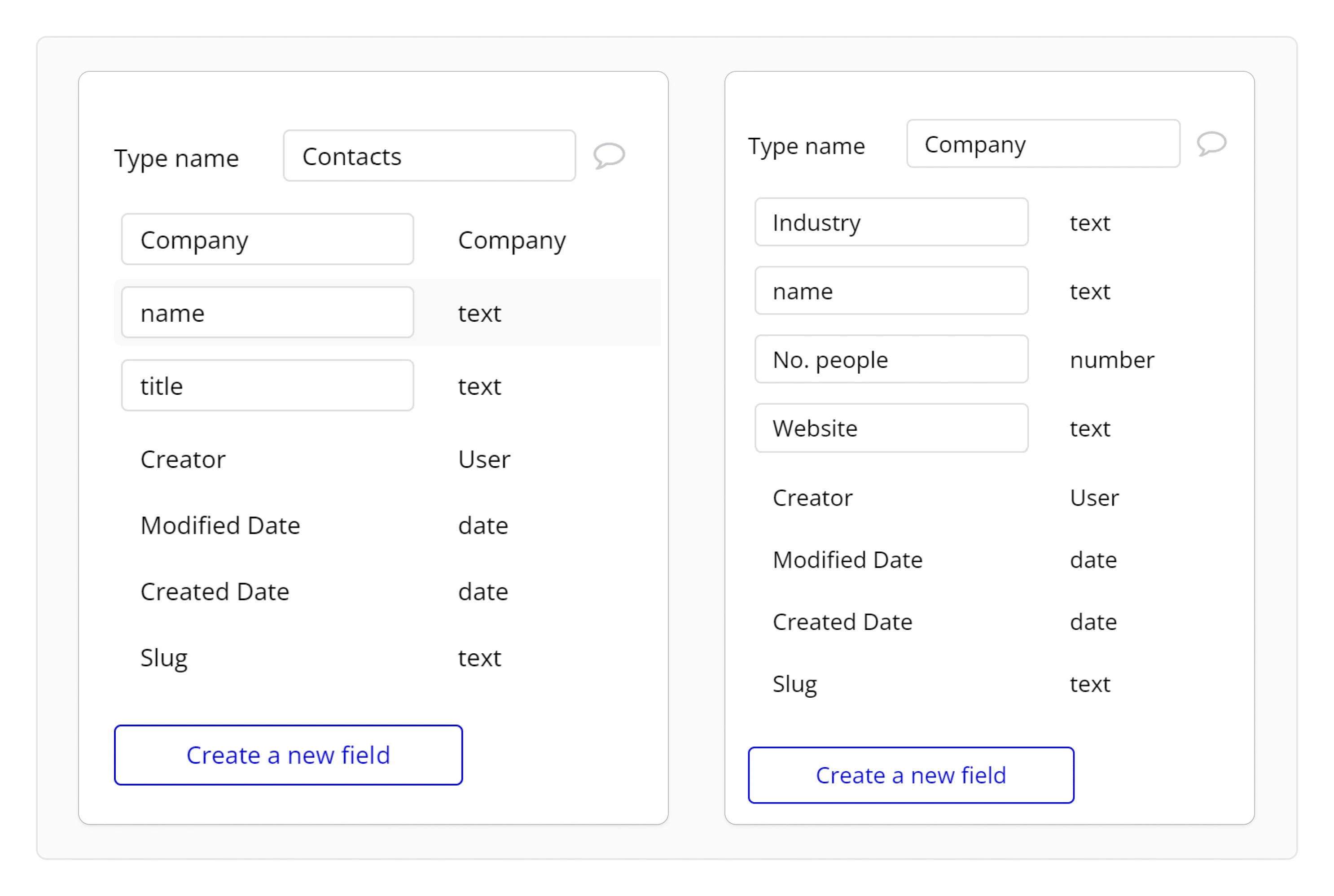The image size is (1334, 896).
Task: Click comment icon next to Contacts type name
Action: [609, 155]
